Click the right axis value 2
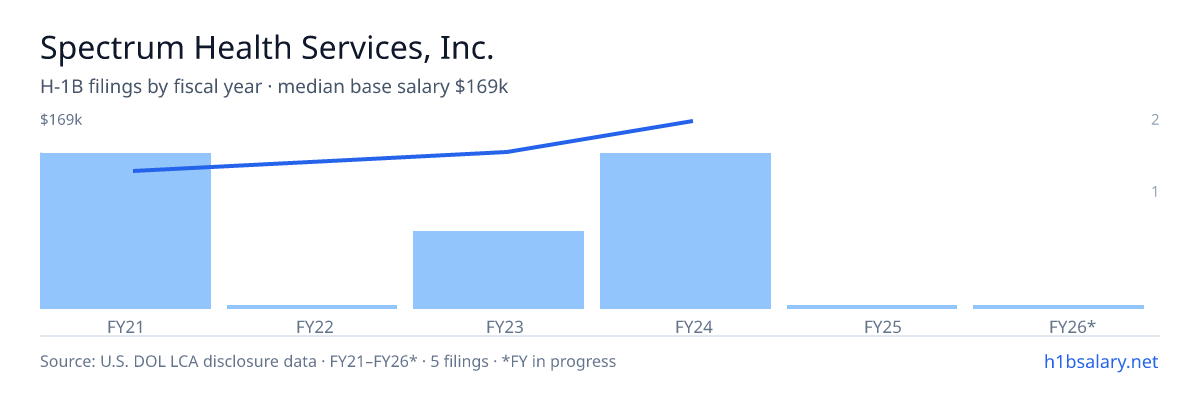Image resolution: width=1200 pixels, height=400 pixels. [x=1155, y=120]
